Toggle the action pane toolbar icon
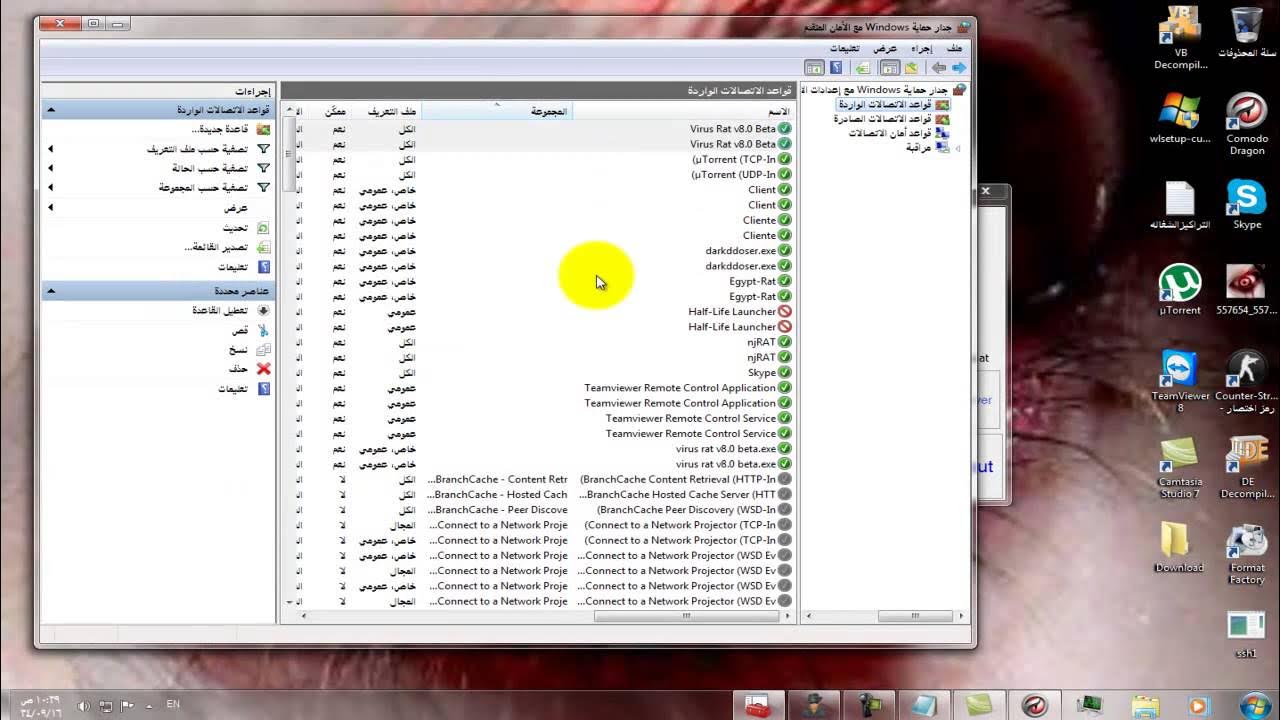The height and width of the screenshot is (720, 1280). click(814, 68)
